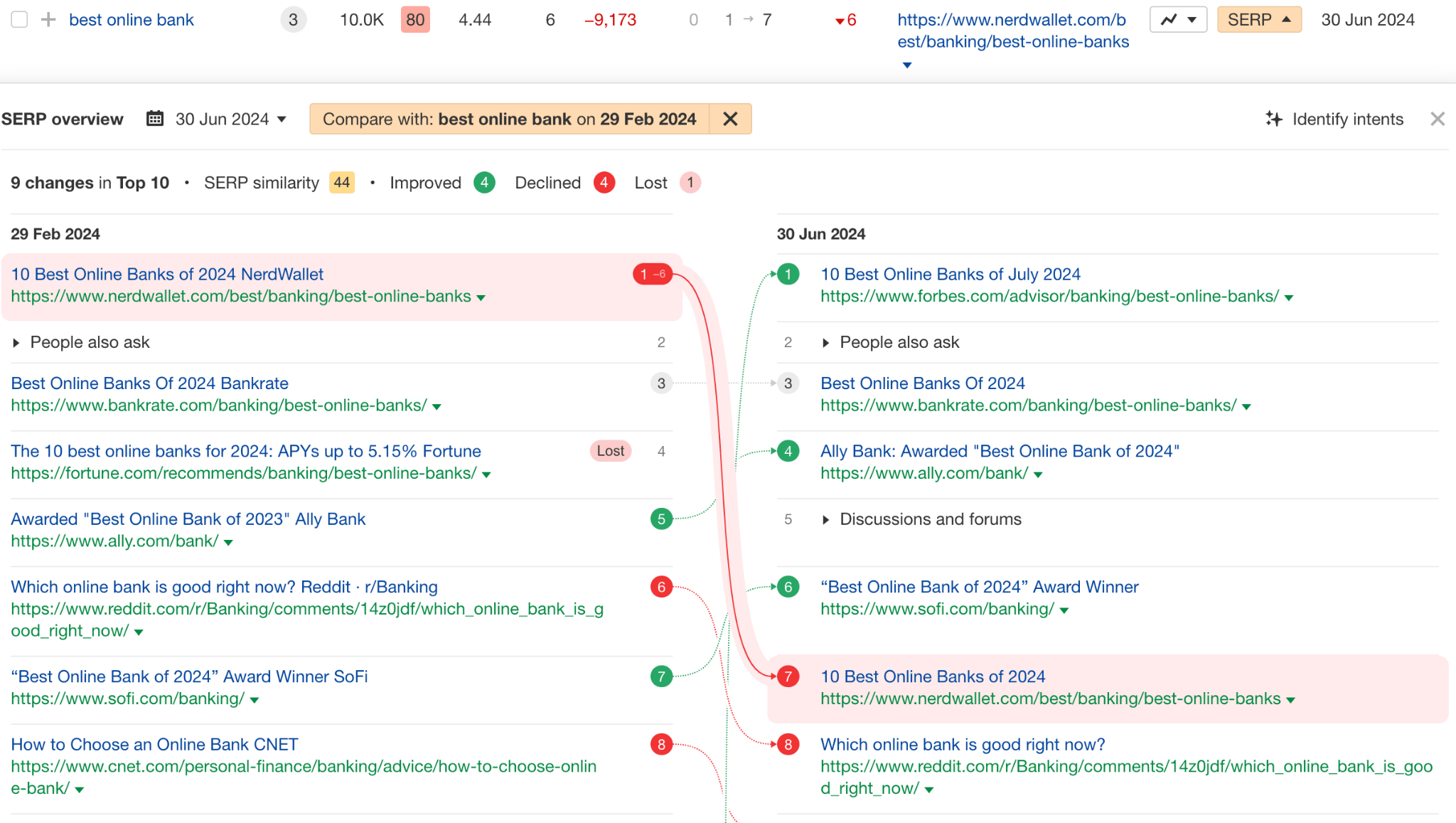Click red position 8 badge for CNET

point(661,744)
